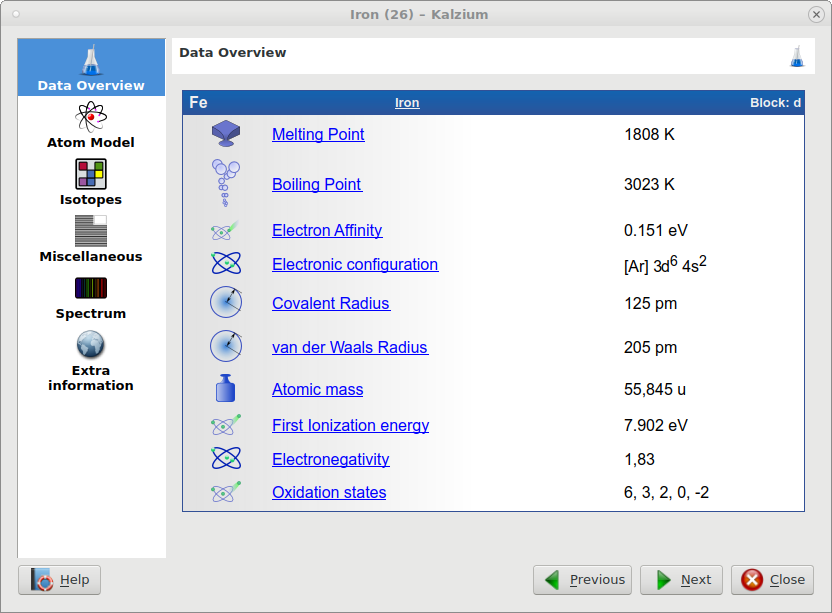Select the electron affinity value 0.151 eV
The image size is (832, 613).
(656, 230)
